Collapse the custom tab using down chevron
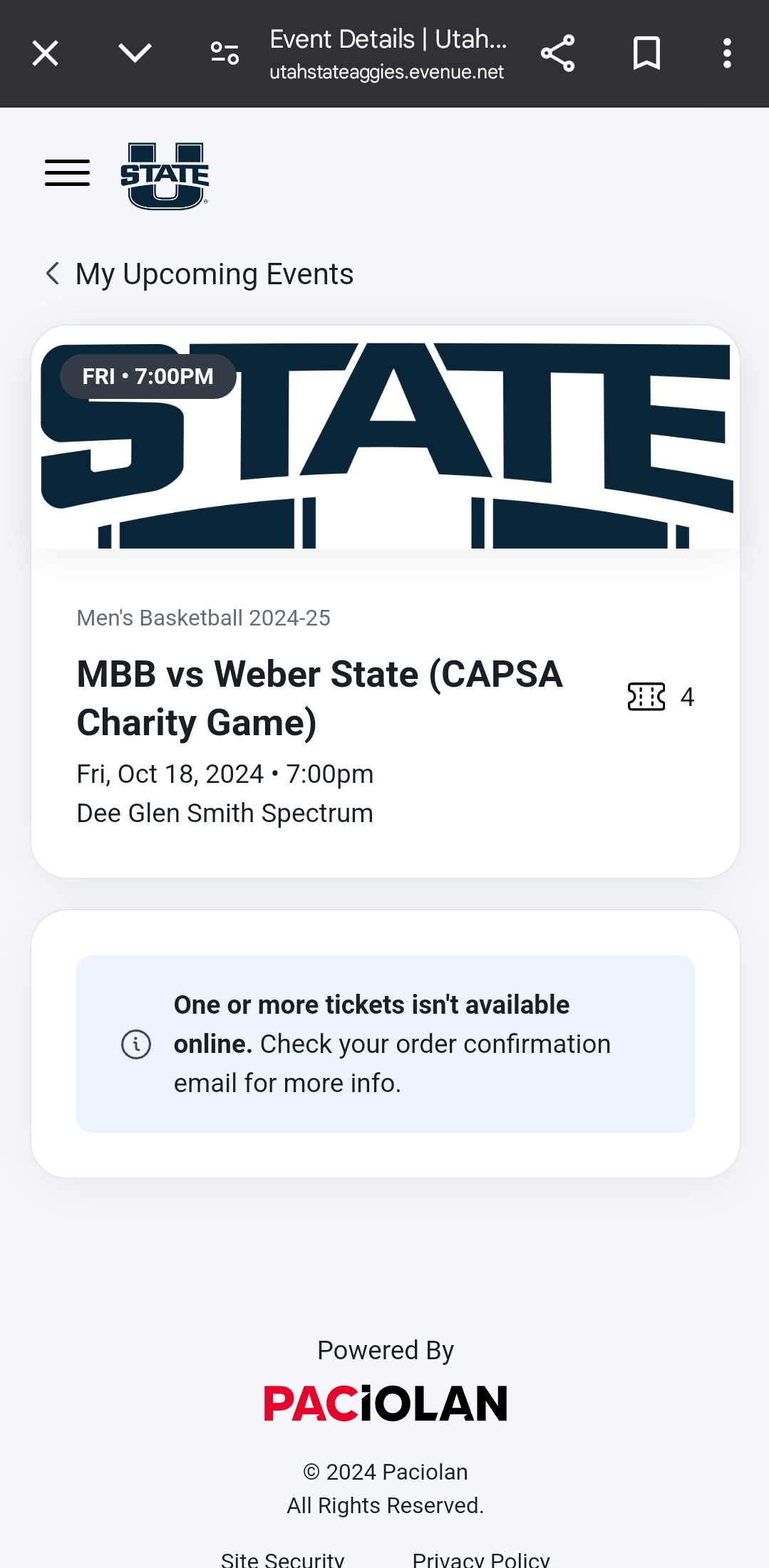Image resolution: width=769 pixels, height=1568 pixels. [135, 53]
